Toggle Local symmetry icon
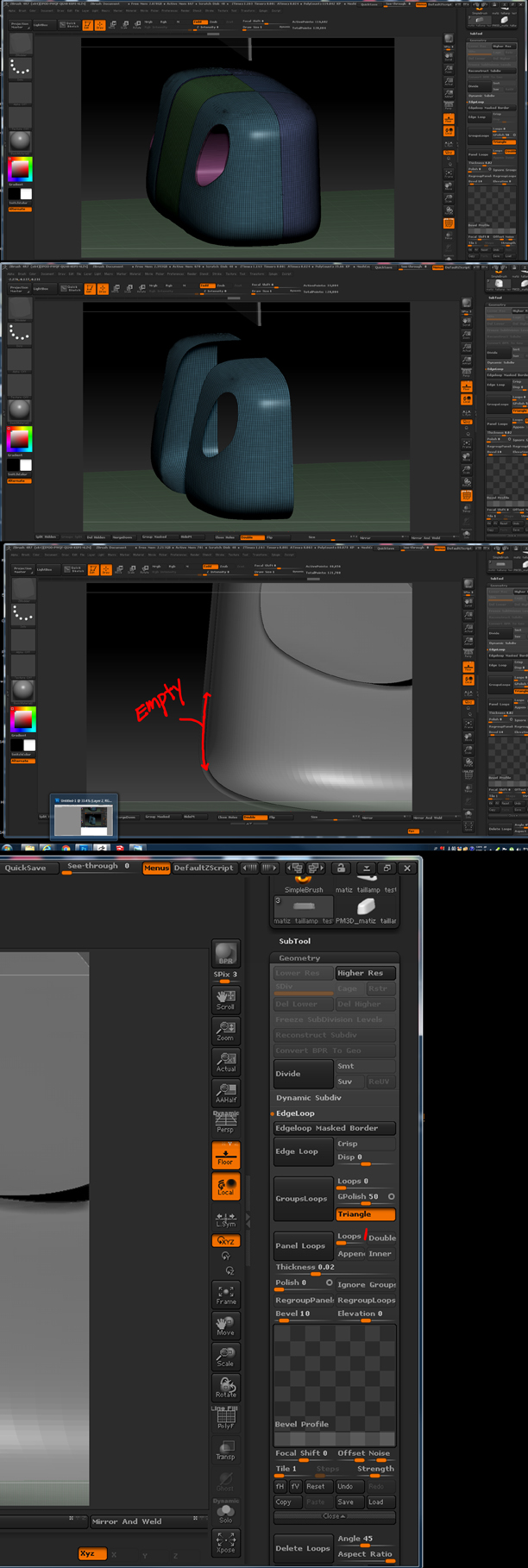 tap(226, 1187)
